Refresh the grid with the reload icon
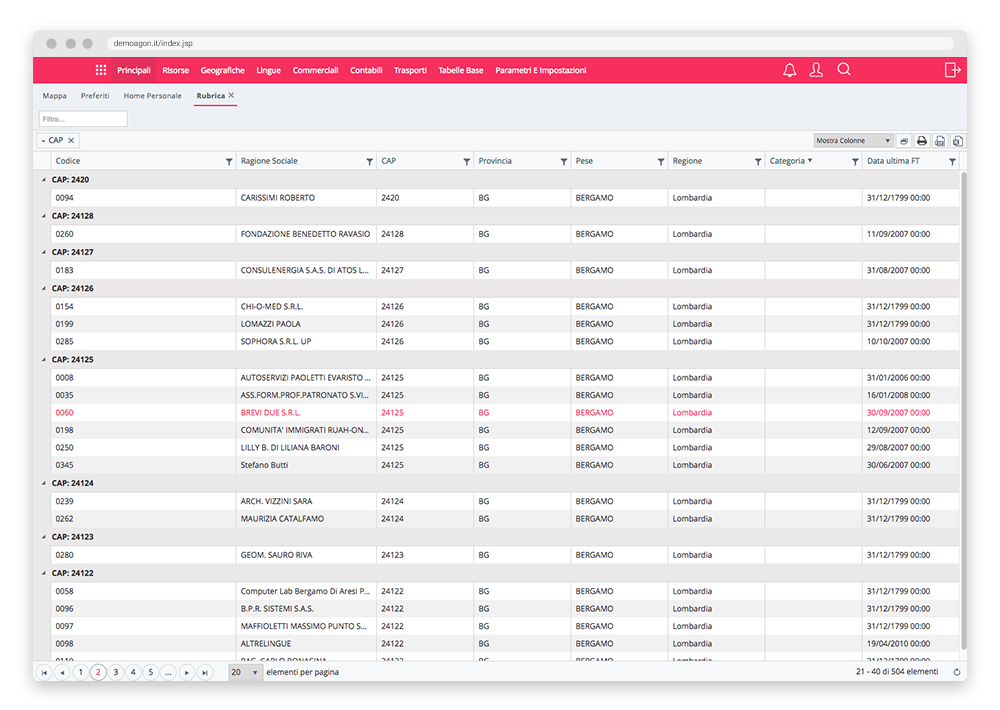 (957, 672)
